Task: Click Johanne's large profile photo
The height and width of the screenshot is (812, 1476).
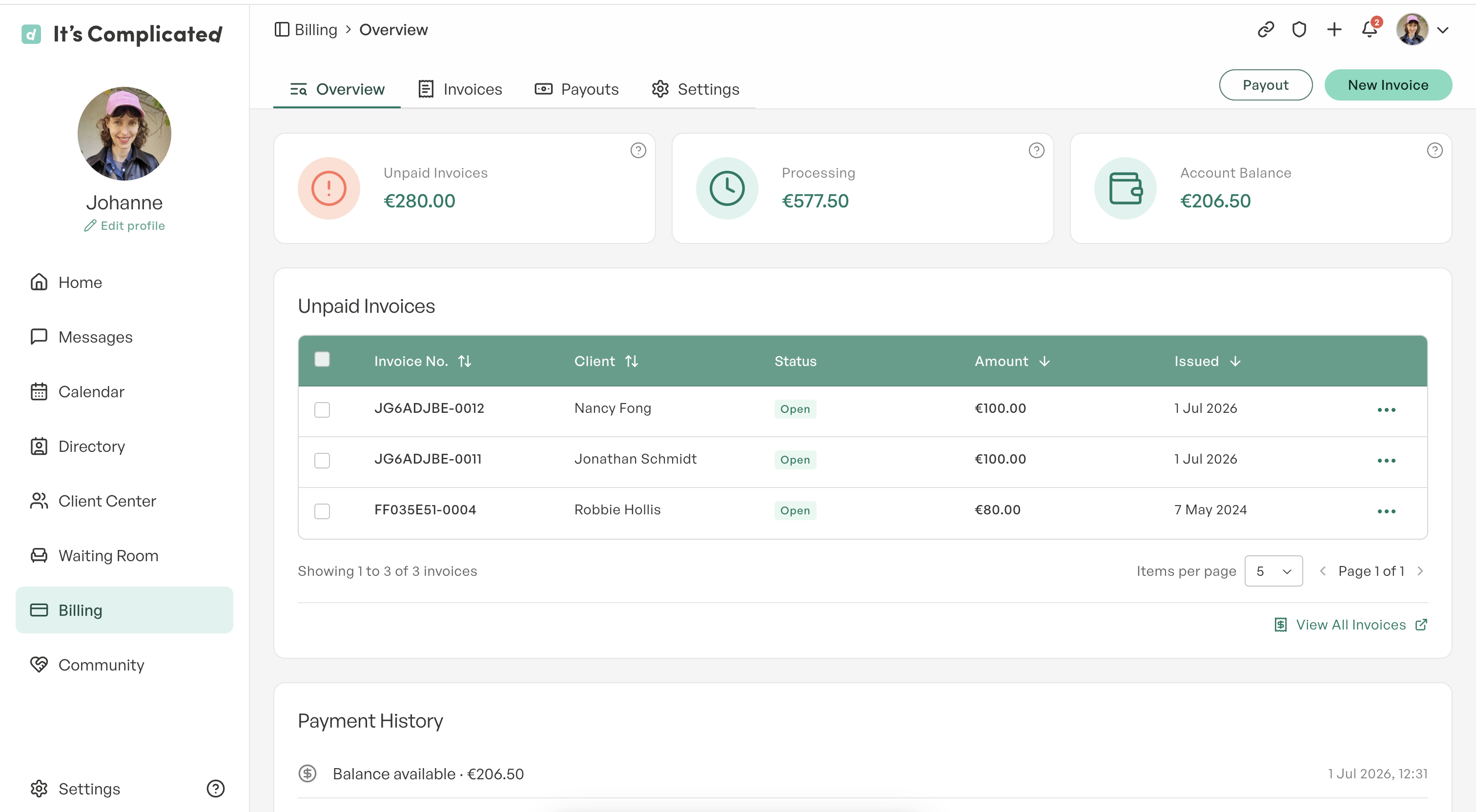Action: coord(124,134)
